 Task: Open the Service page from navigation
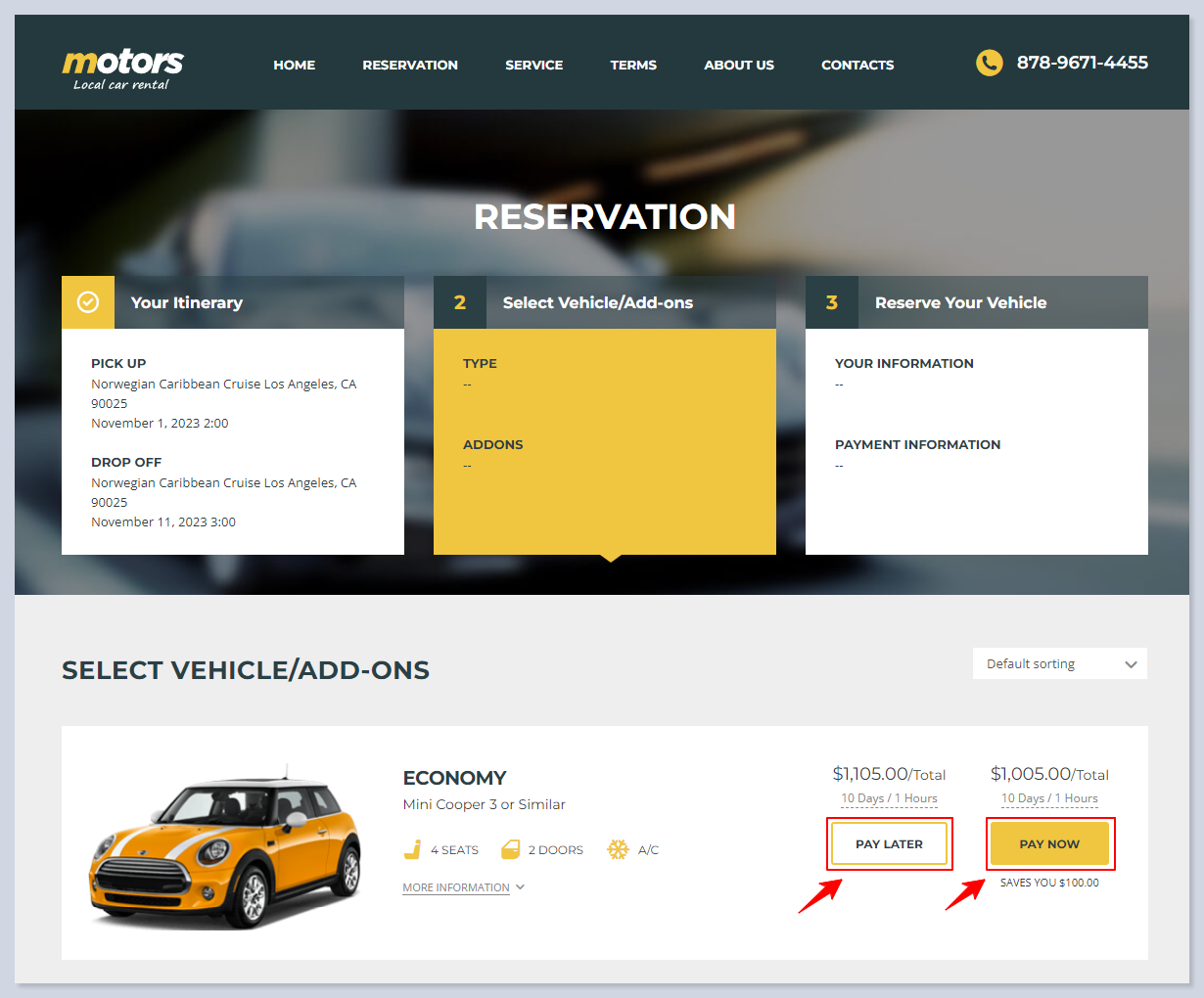tap(533, 65)
